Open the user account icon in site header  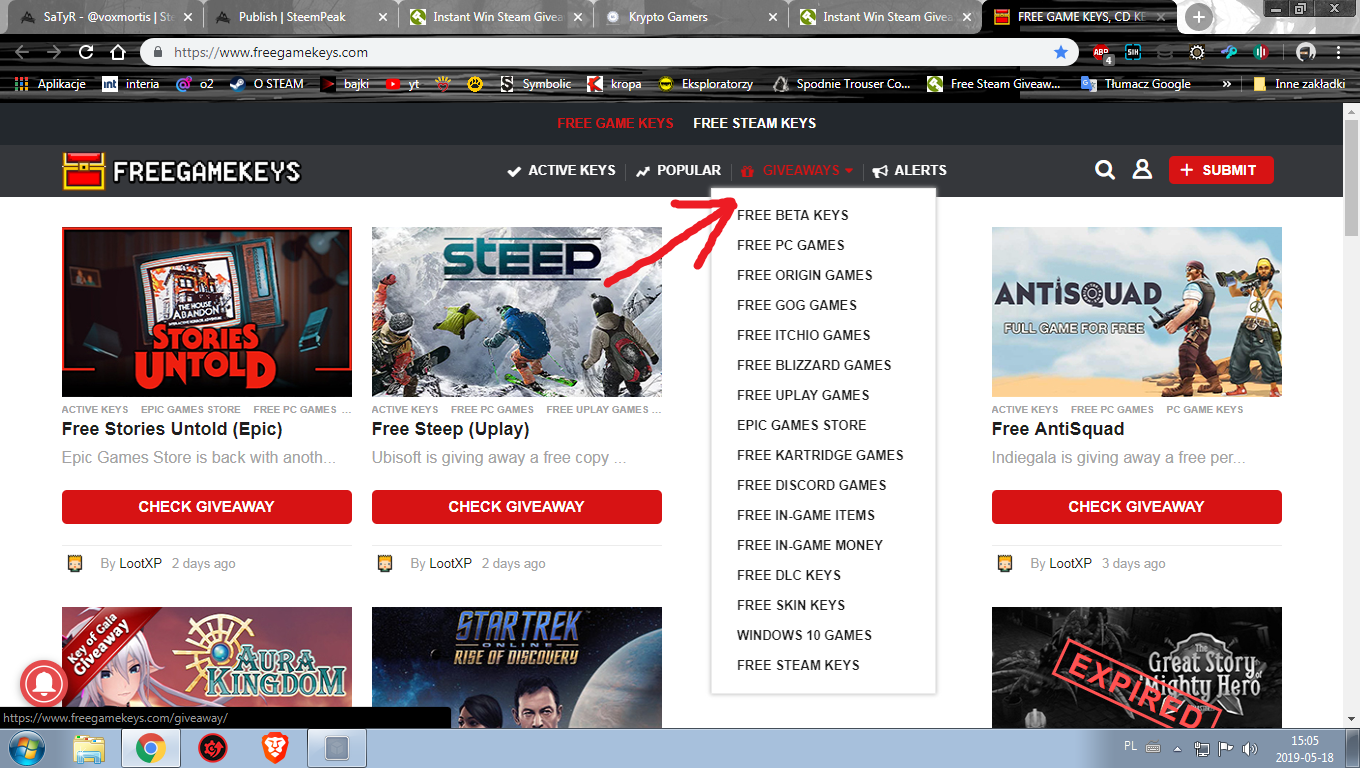(1142, 170)
